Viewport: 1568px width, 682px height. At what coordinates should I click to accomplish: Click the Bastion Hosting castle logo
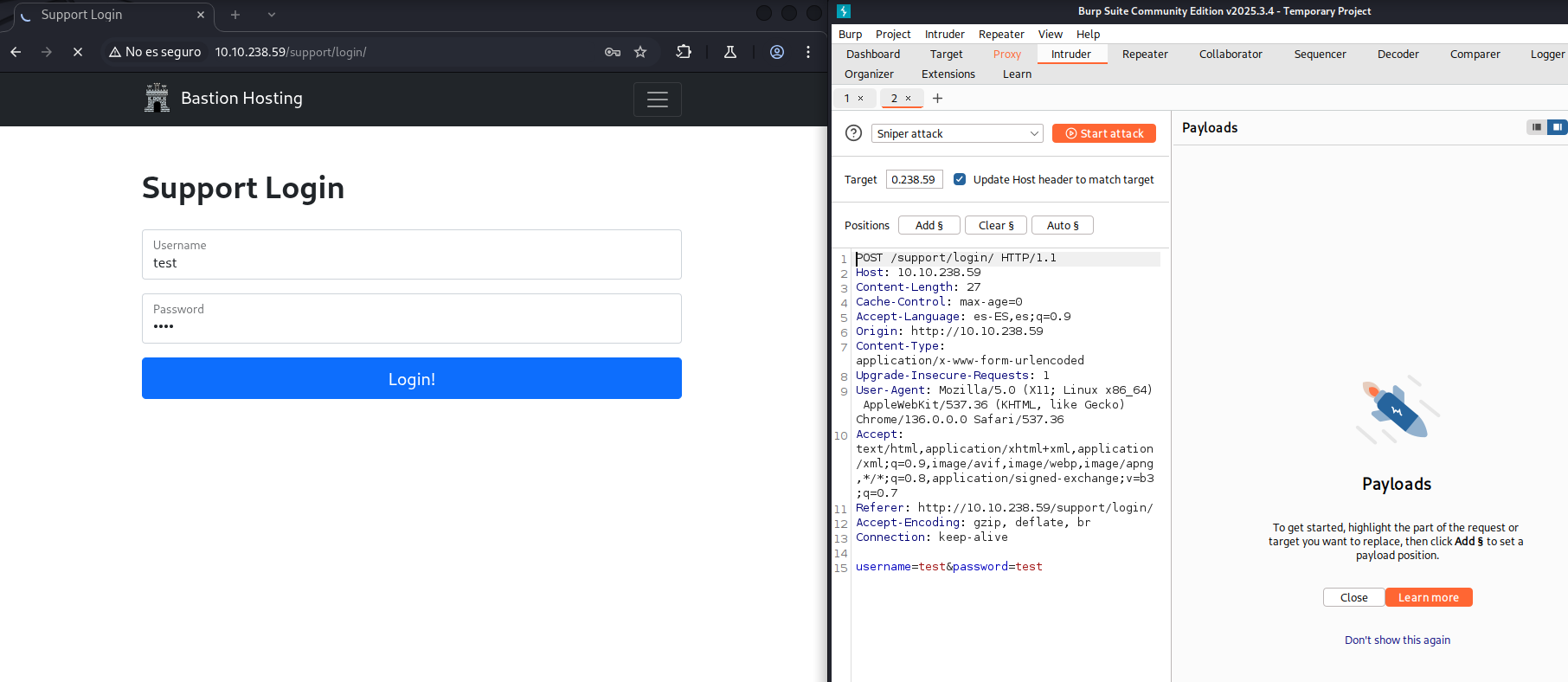tap(157, 98)
